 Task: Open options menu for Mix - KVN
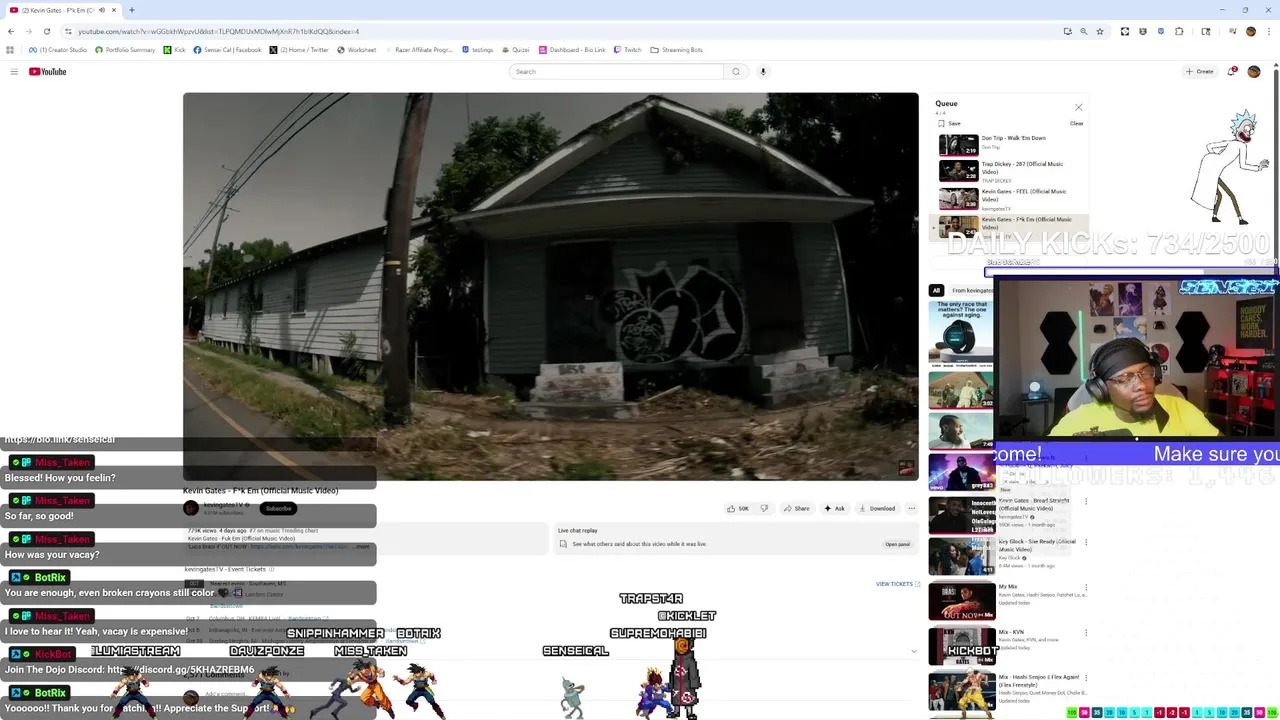[1086, 633]
